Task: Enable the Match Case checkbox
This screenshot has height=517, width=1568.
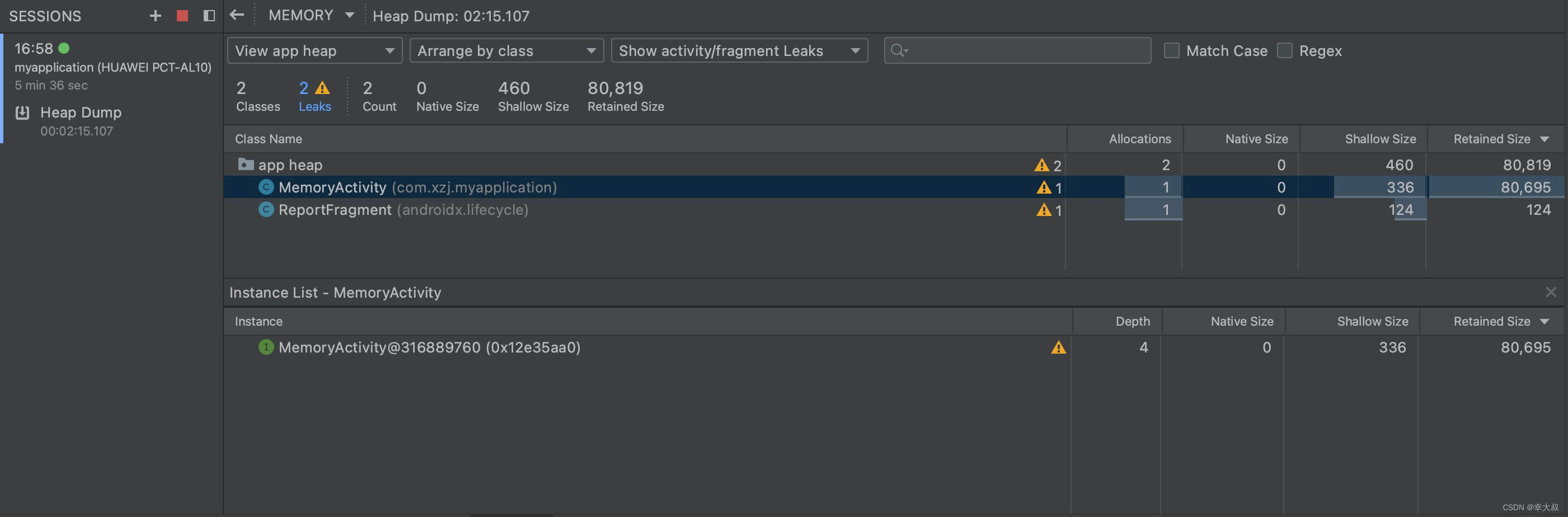Action: (1171, 50)
